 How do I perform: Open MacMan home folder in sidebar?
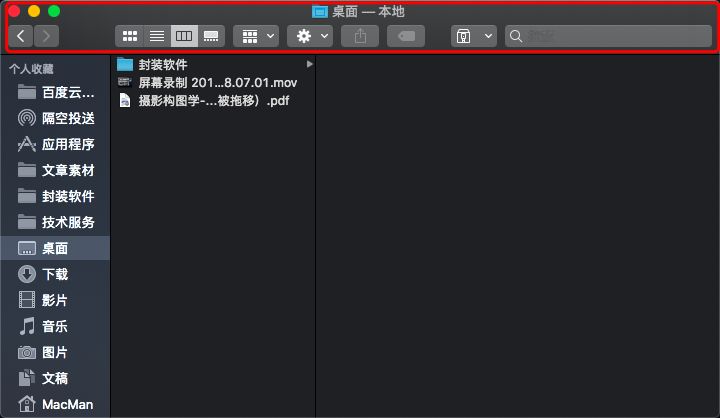pyautogui.click(x=56, y=404)
